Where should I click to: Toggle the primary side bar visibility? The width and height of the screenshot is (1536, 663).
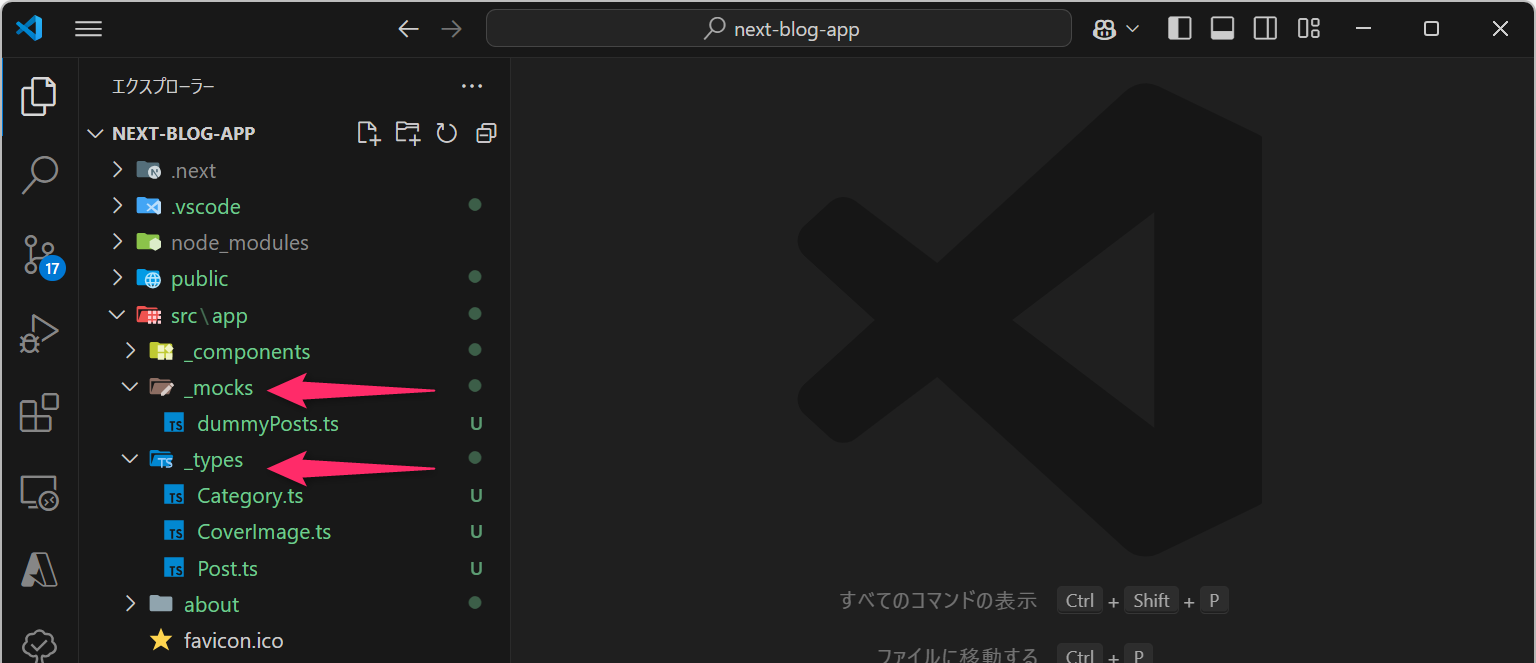pyautogui.click(x=1180, y=29)
